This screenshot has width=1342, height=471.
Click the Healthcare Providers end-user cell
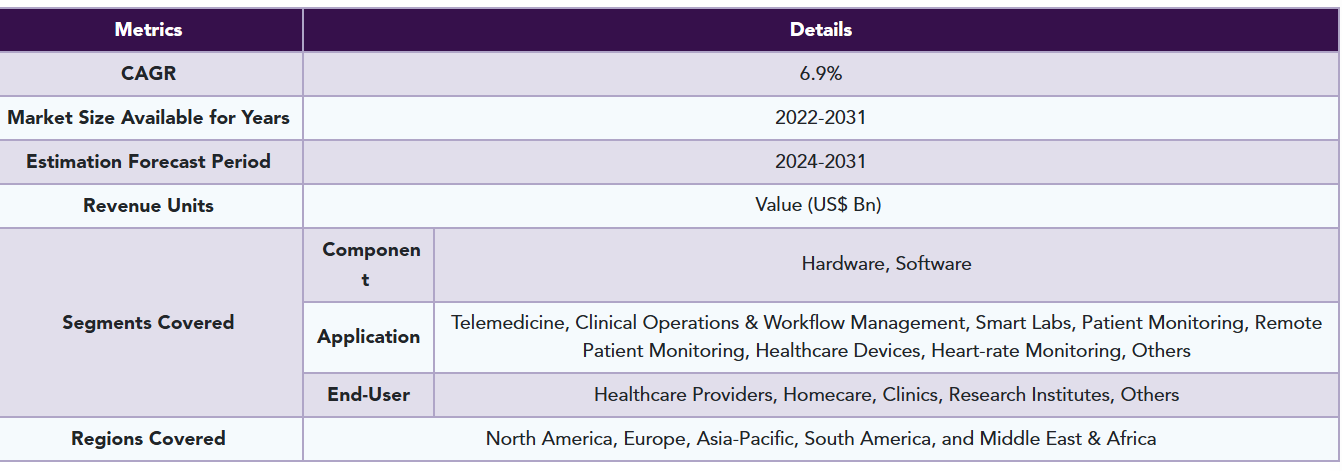tap(886, 395)
